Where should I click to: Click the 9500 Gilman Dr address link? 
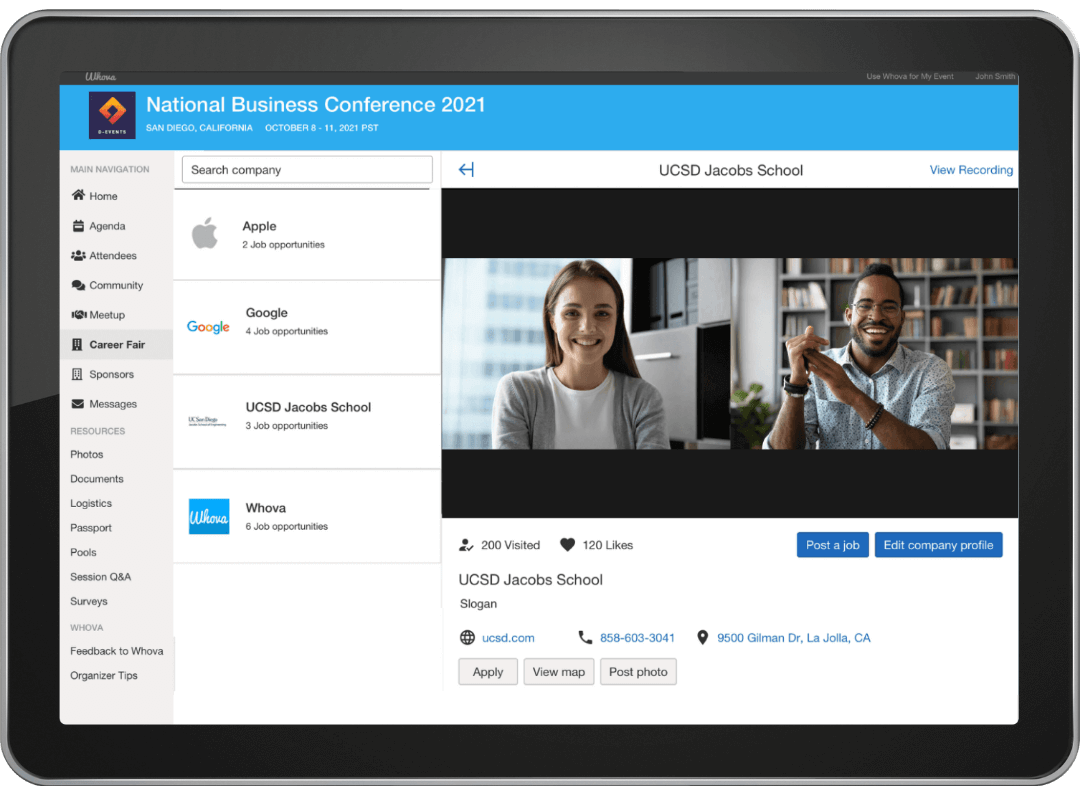tap(793, 638)
